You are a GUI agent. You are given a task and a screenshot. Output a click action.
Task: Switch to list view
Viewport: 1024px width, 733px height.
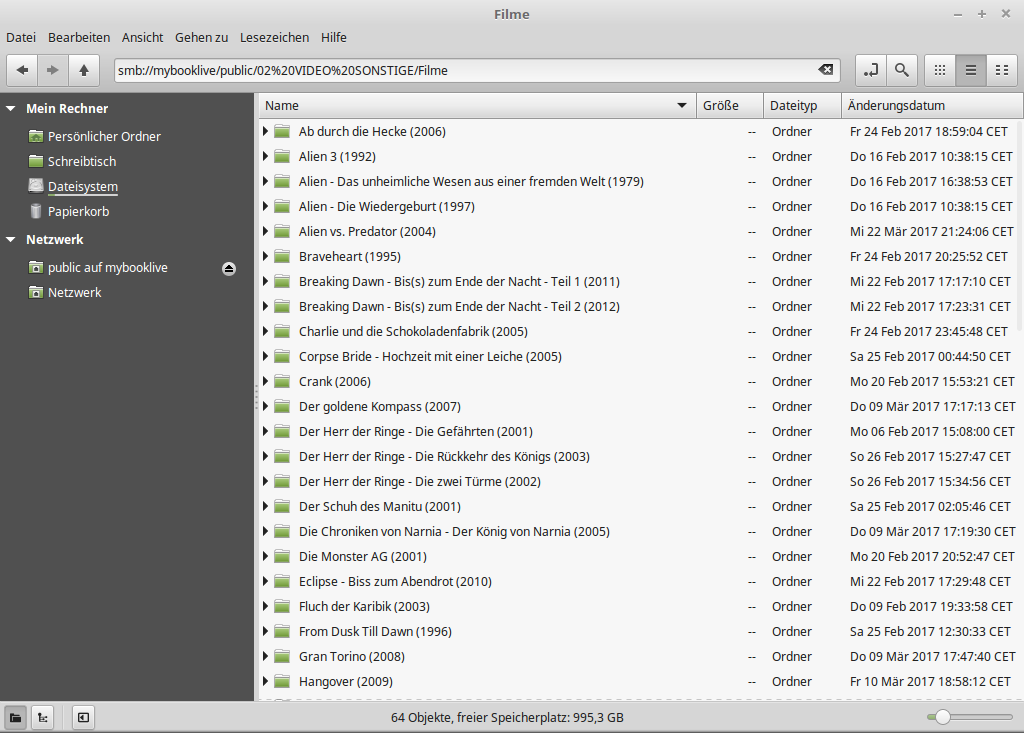tap(970, 70)
